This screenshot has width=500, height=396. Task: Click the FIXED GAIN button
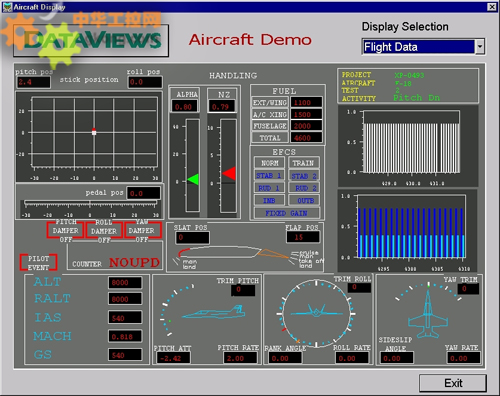[x=286, y=213]
